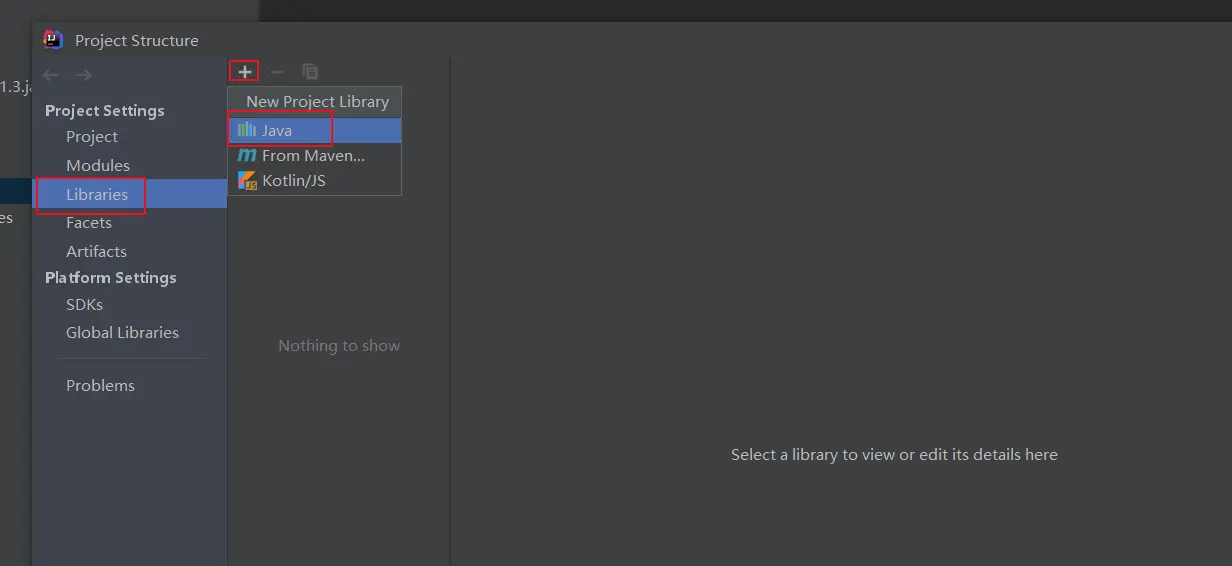This screenshot has height=566, width=1232.
Task: Click the Maven 'm' icon
Action: tap(247, 156)
